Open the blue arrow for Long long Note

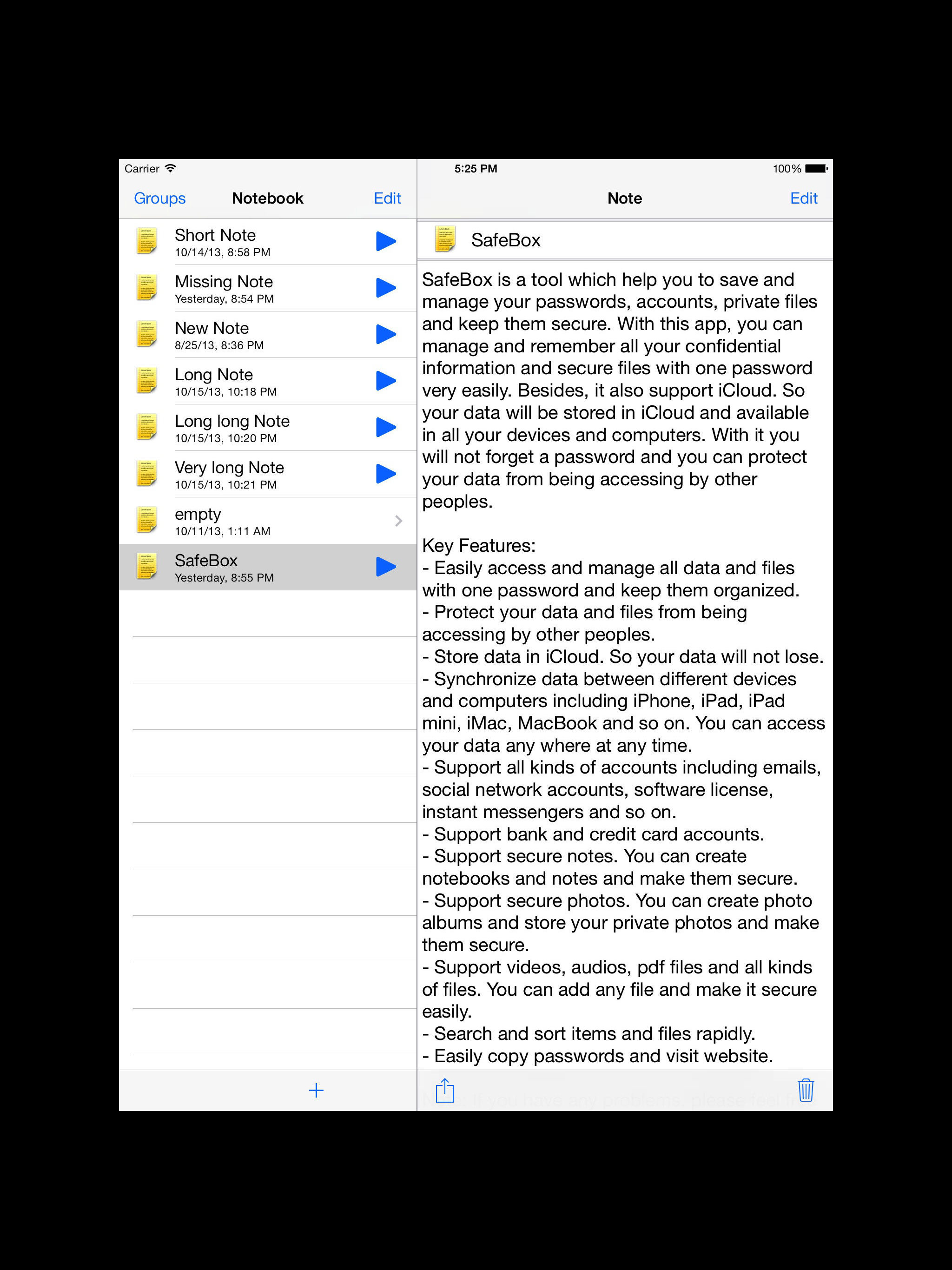click(386, 427)
